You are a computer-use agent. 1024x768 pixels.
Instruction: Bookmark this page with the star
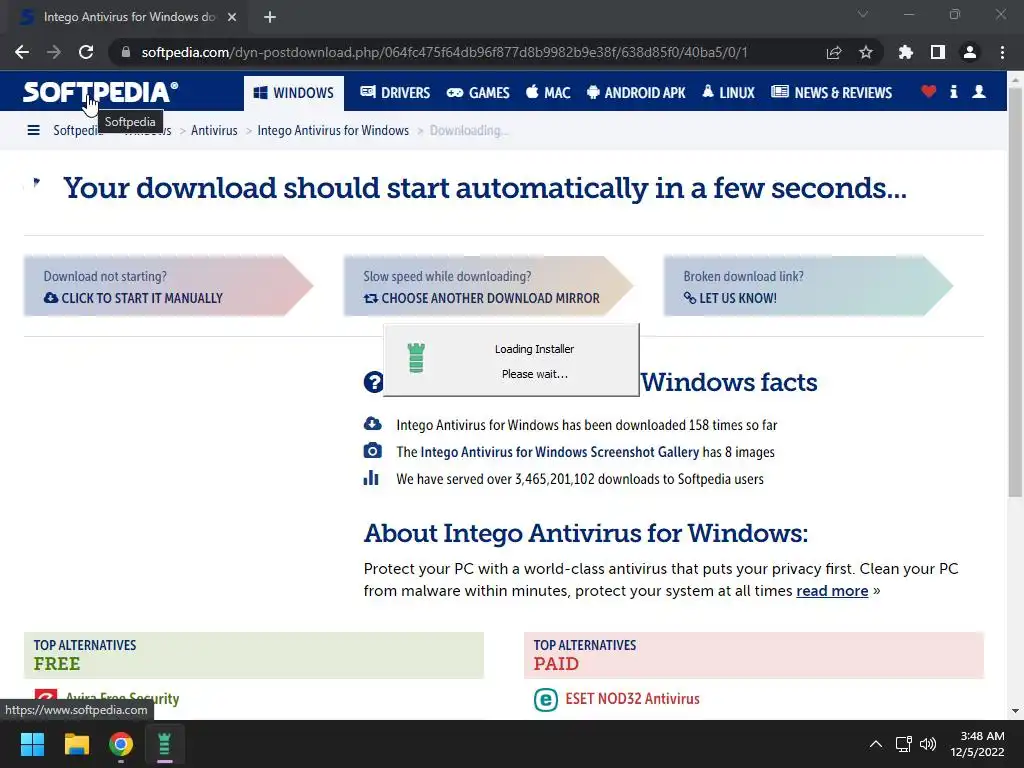(866, 52)
